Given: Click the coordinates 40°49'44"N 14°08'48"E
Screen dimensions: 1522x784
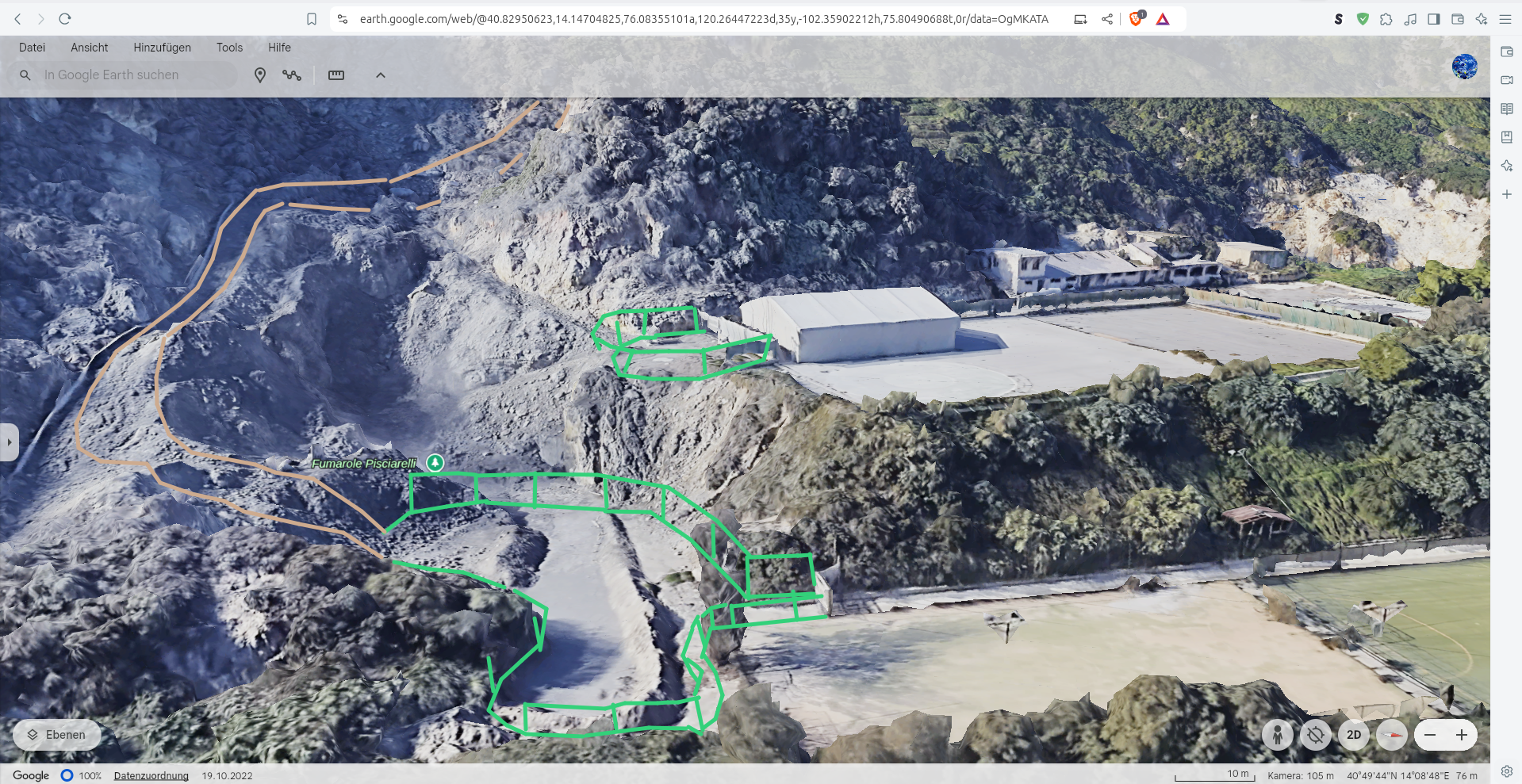Looking at the screenshot, I should 1397,775.
